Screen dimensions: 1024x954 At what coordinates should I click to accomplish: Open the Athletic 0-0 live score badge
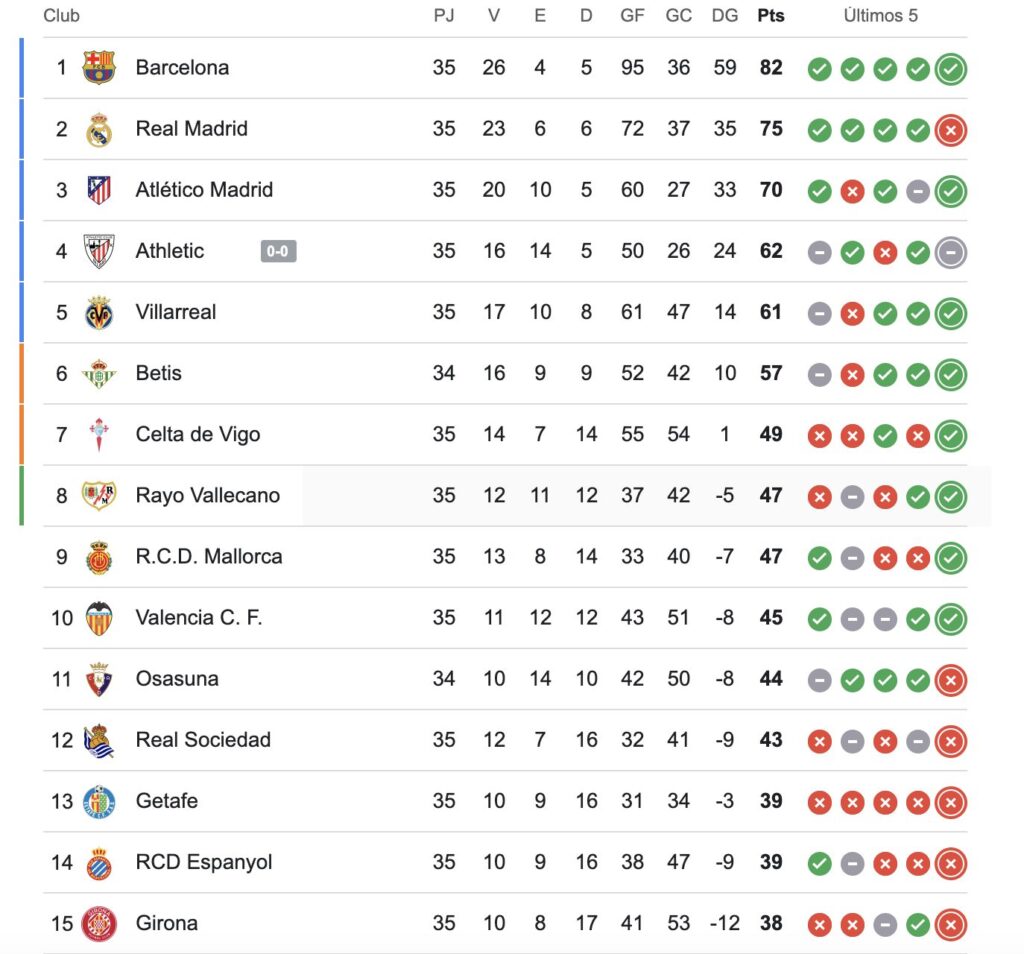[278, 251]
